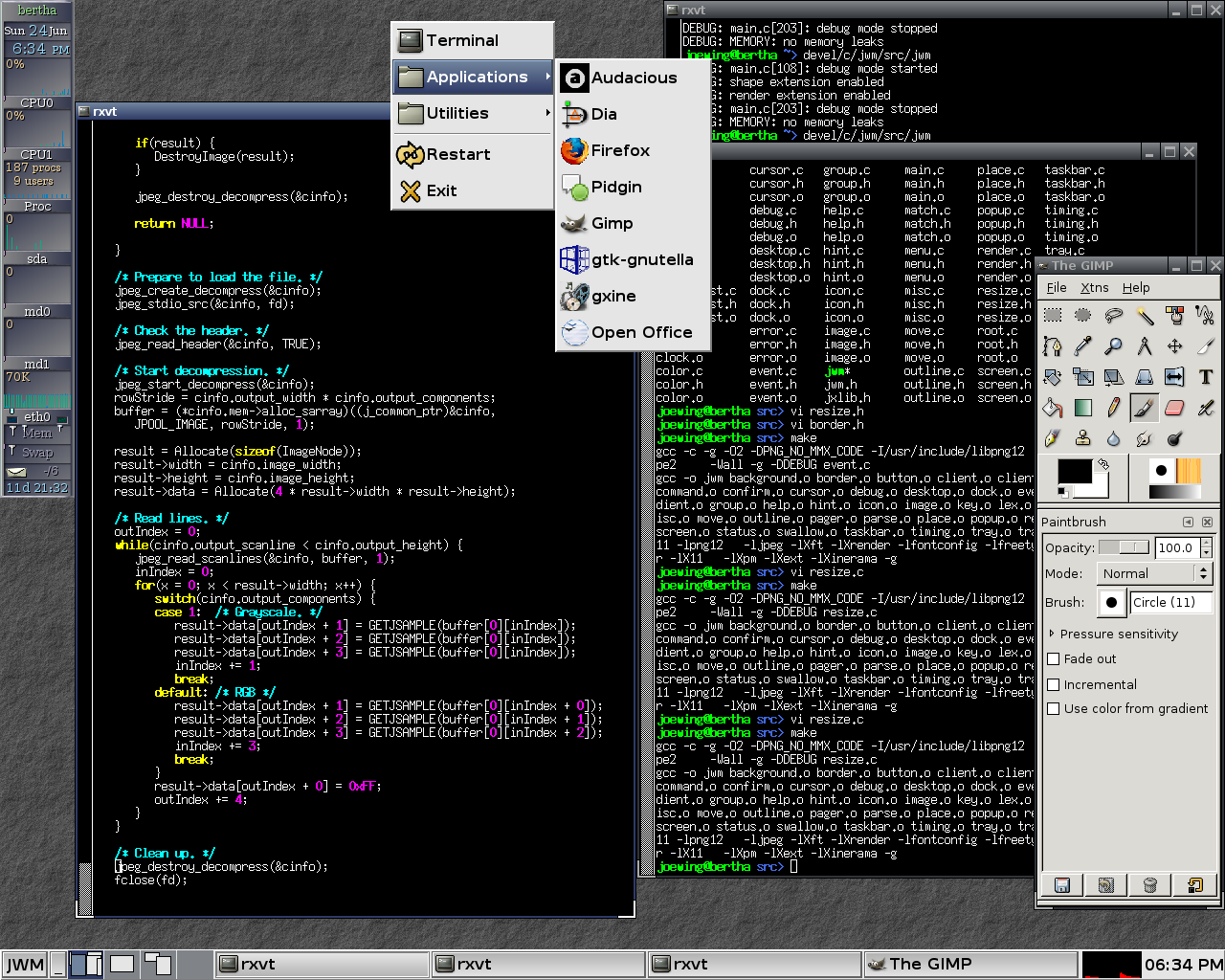Select the Bucket Fill tool
Screen dimensions: 1225x980
[x=1053, y=408]
